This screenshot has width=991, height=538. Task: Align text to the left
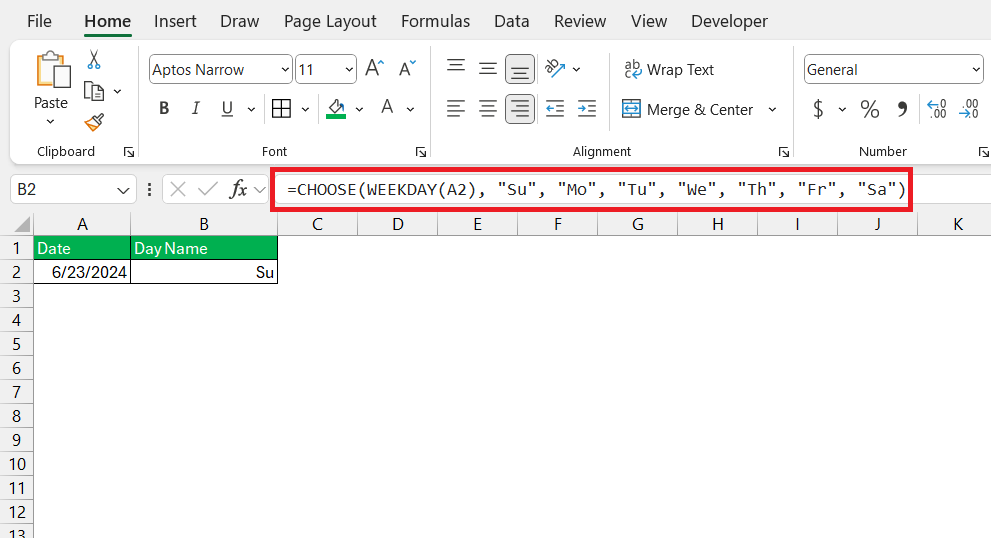456,109
